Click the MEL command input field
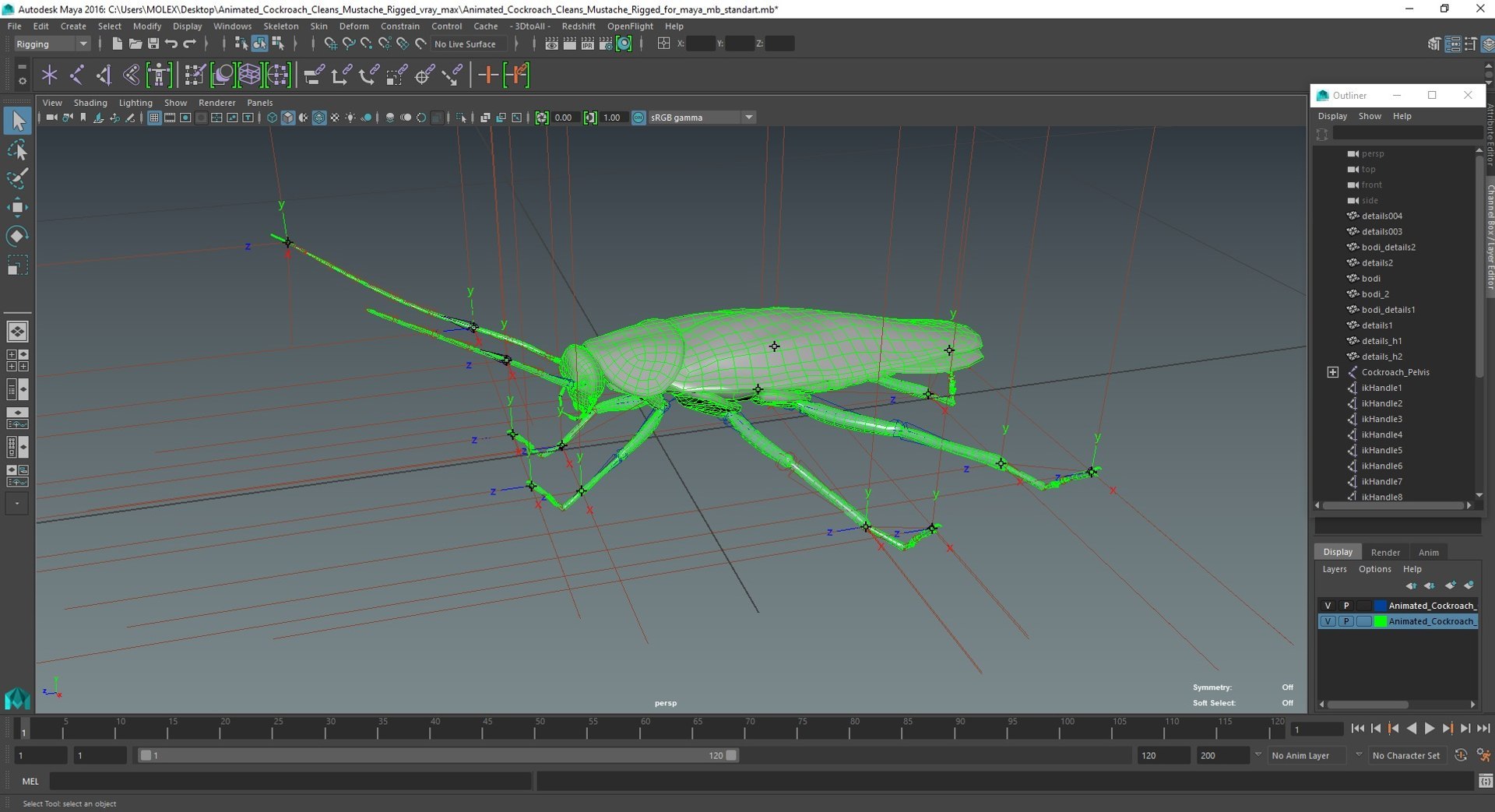The height and width of the screenshot is (812, 1495). (x=290, y=781)
